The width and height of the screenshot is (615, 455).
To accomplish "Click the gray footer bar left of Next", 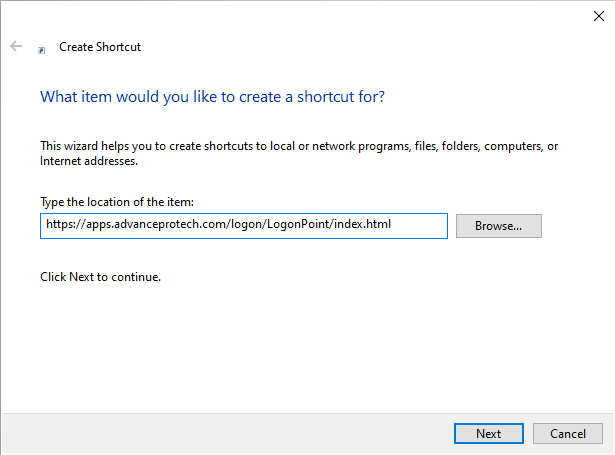I will pyautogui.click(x=220, y=433).
